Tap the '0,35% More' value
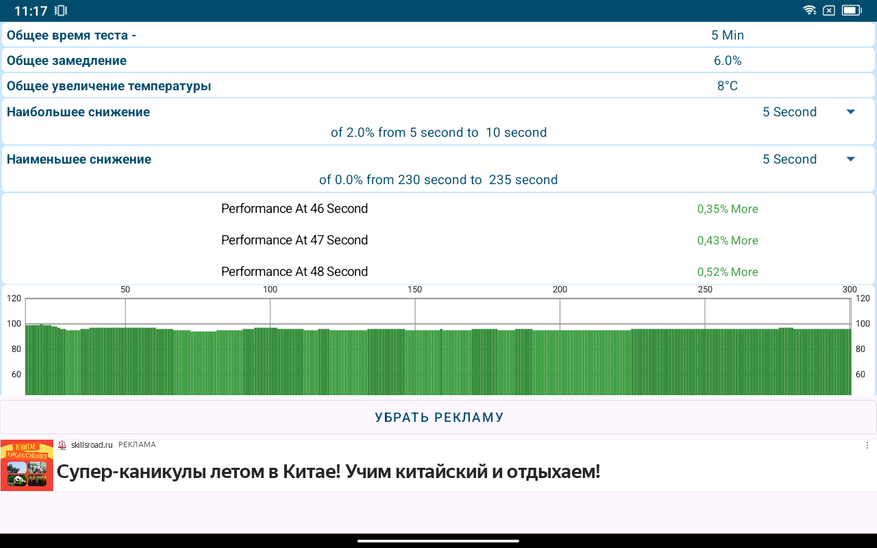877x548 pixels. pos(727,209)
